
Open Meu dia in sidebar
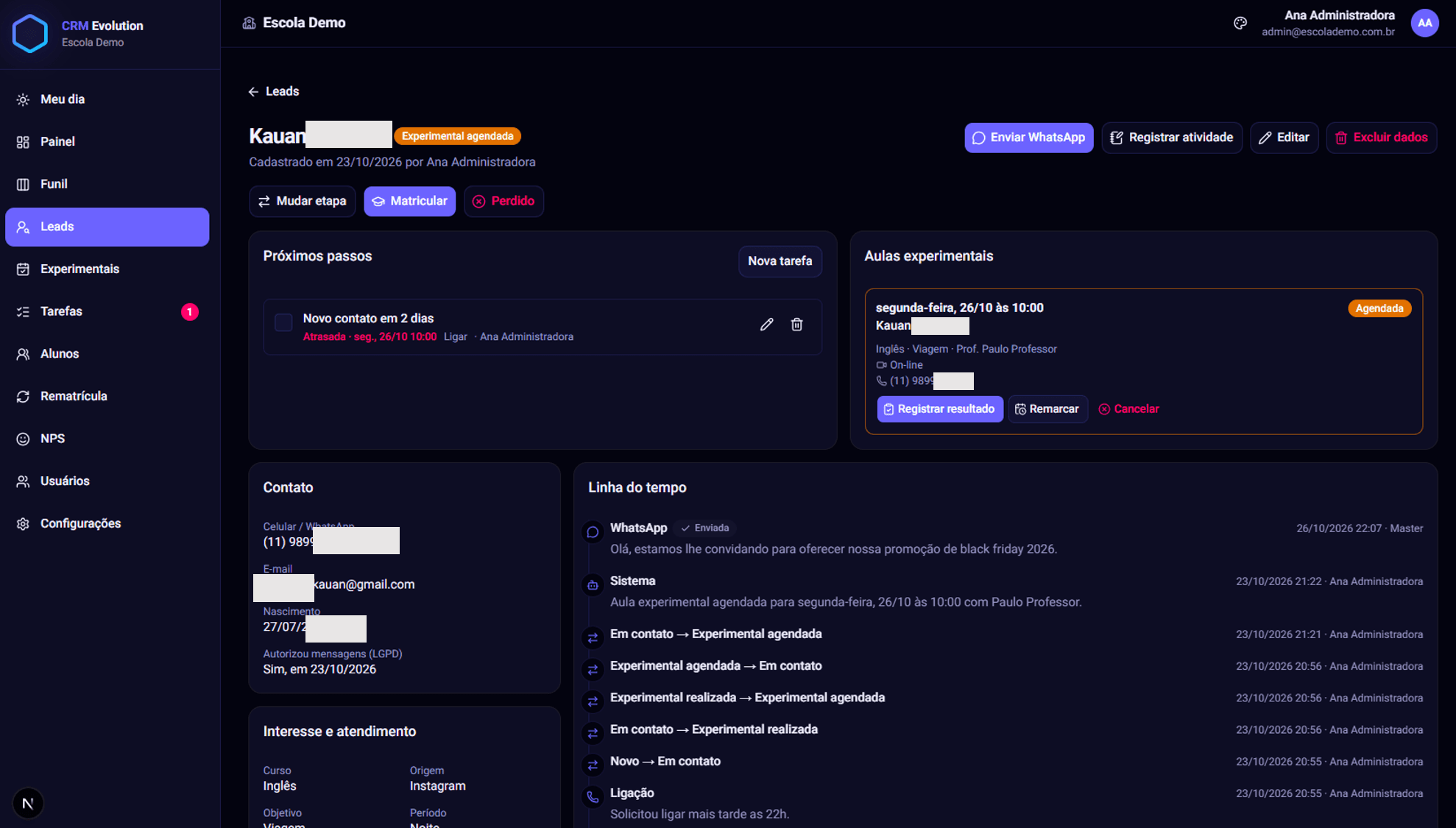pyautogui.click(x=107, y=99)
